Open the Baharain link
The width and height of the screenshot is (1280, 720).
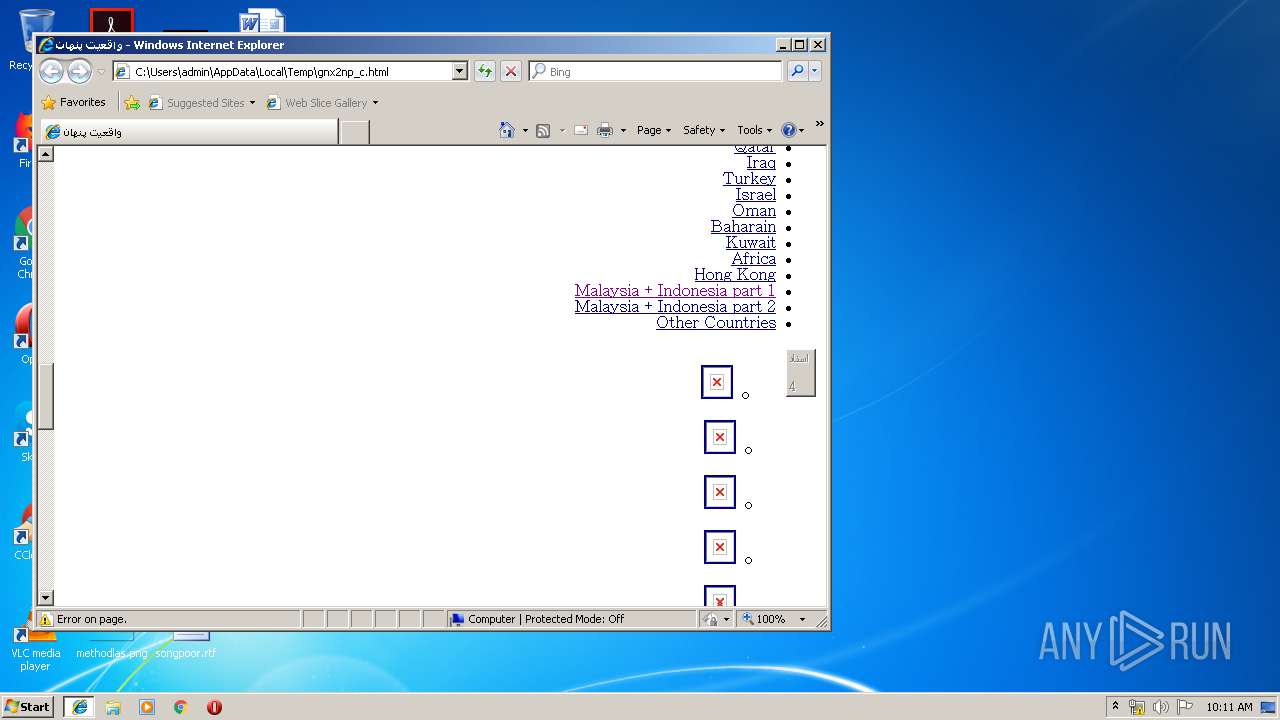(x=743, y=226)
